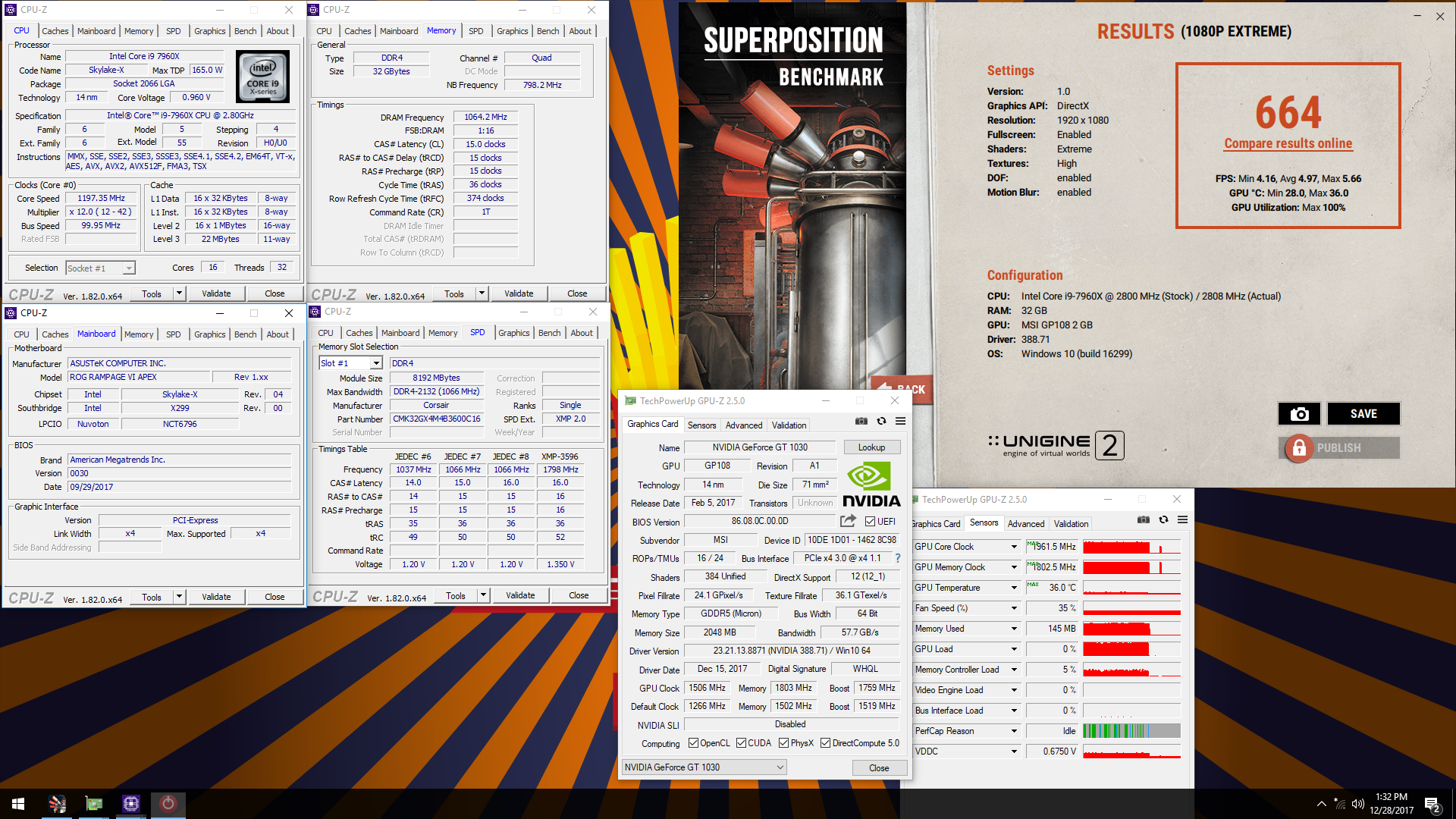This screenshot has width=1456, height=819.
Task: Click the Unigine 2 logo
Action: click(x=1056, y=445)
